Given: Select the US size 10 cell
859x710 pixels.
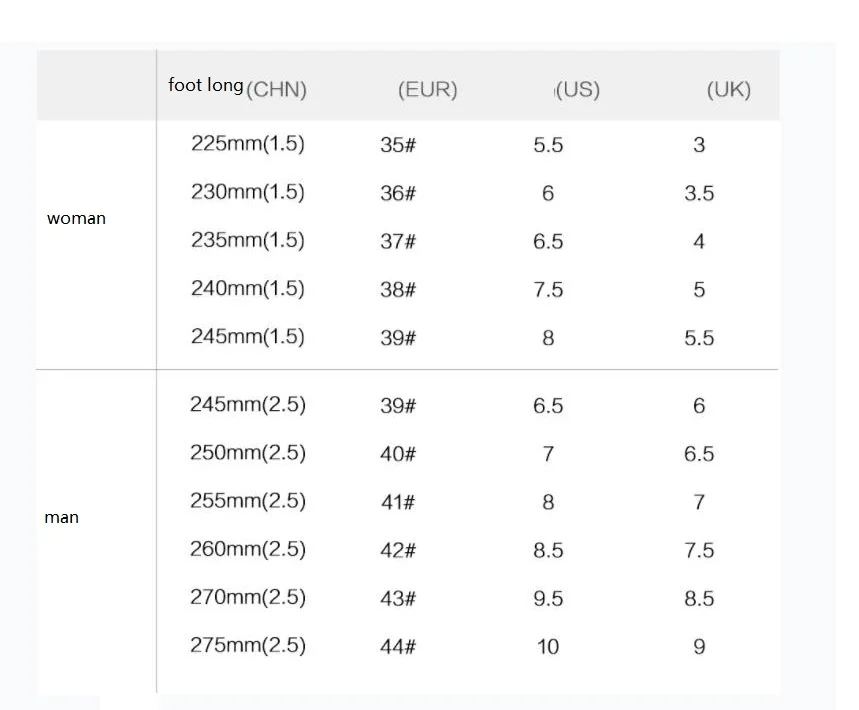Looking at the screenshot, I should click(x=548, y=646).
